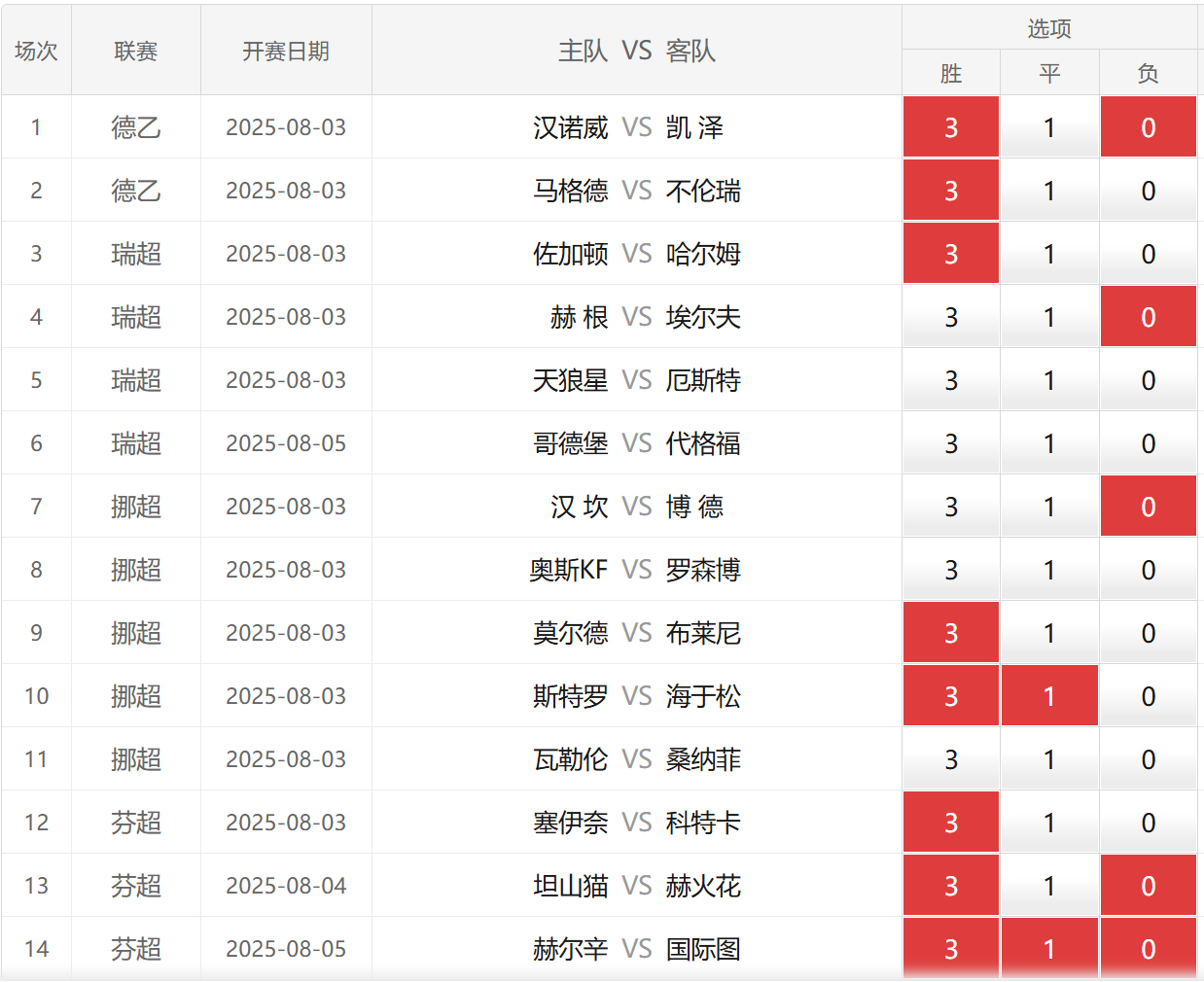Select 胜 option 3 for 奥斯KF VS 罗森博

click(951, 570)
